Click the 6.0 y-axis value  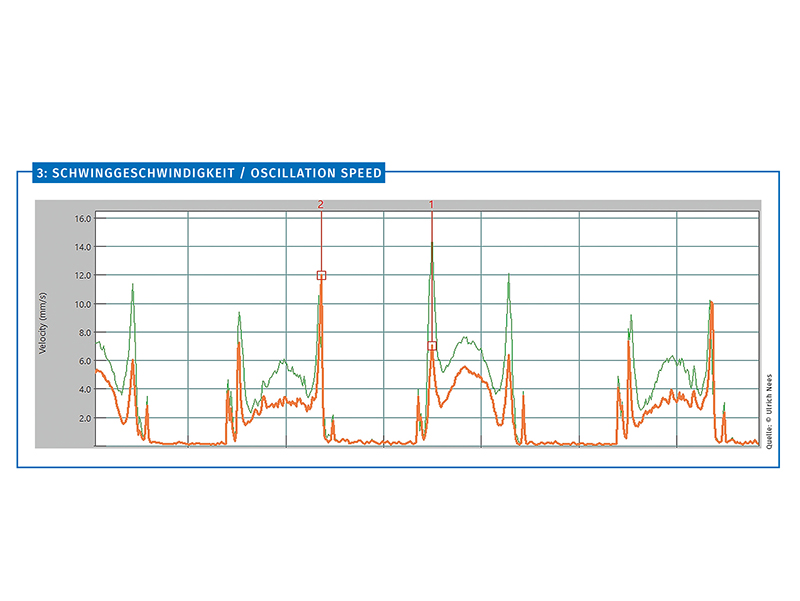(x=83, y=361)
